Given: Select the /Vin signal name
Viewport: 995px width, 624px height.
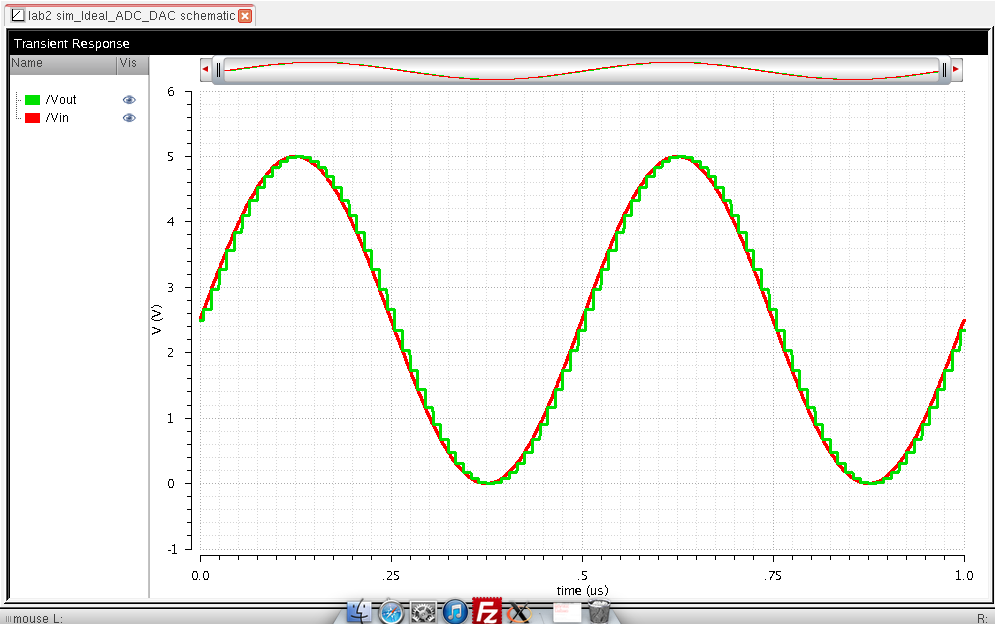Looking at the screenshot, I should click(57, 118).
